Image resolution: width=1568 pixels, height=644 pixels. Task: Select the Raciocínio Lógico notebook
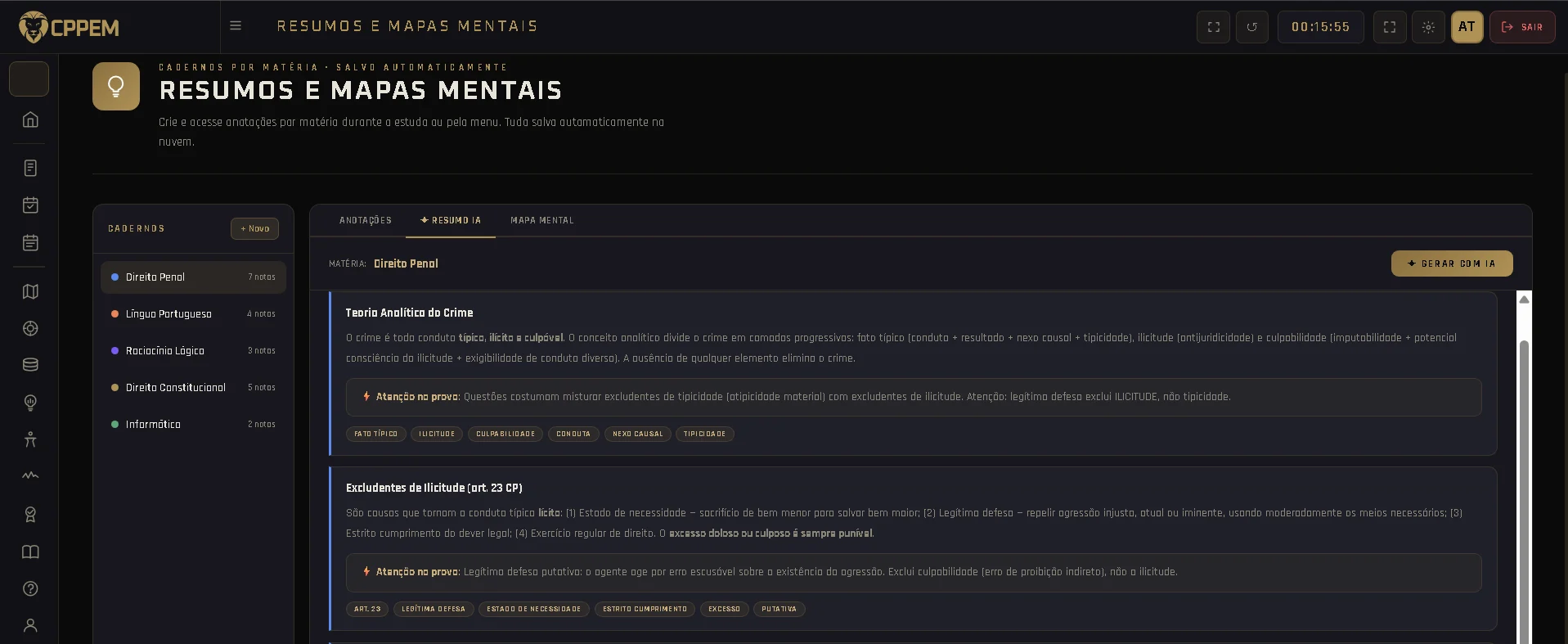coord(193,351)
